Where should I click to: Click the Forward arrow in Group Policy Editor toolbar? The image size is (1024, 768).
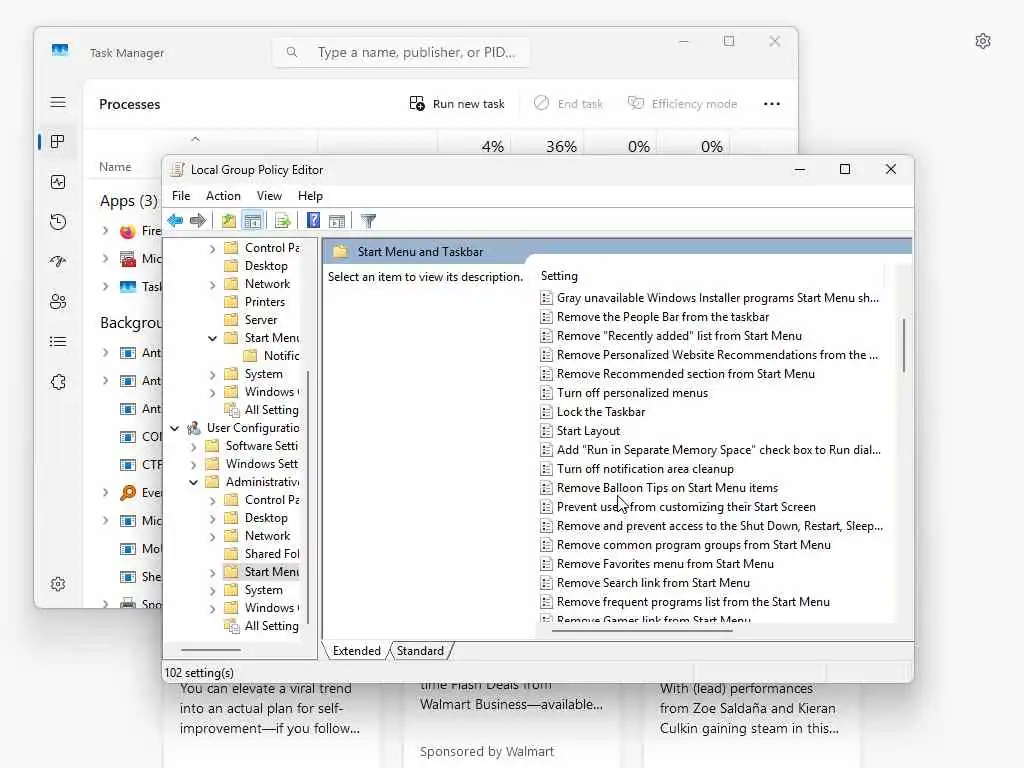197,221
